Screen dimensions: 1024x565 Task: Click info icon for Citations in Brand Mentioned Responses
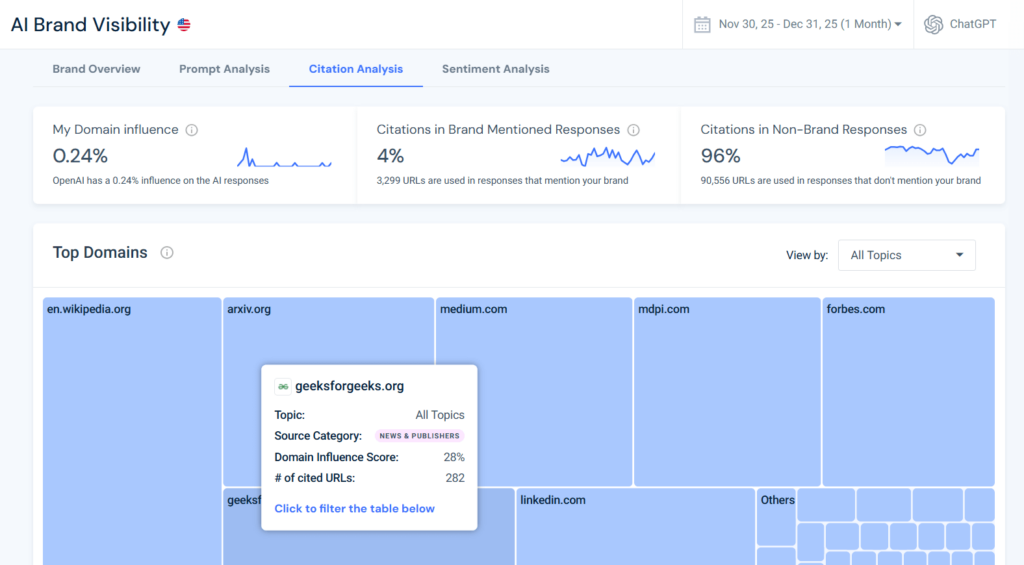[633, 130]
